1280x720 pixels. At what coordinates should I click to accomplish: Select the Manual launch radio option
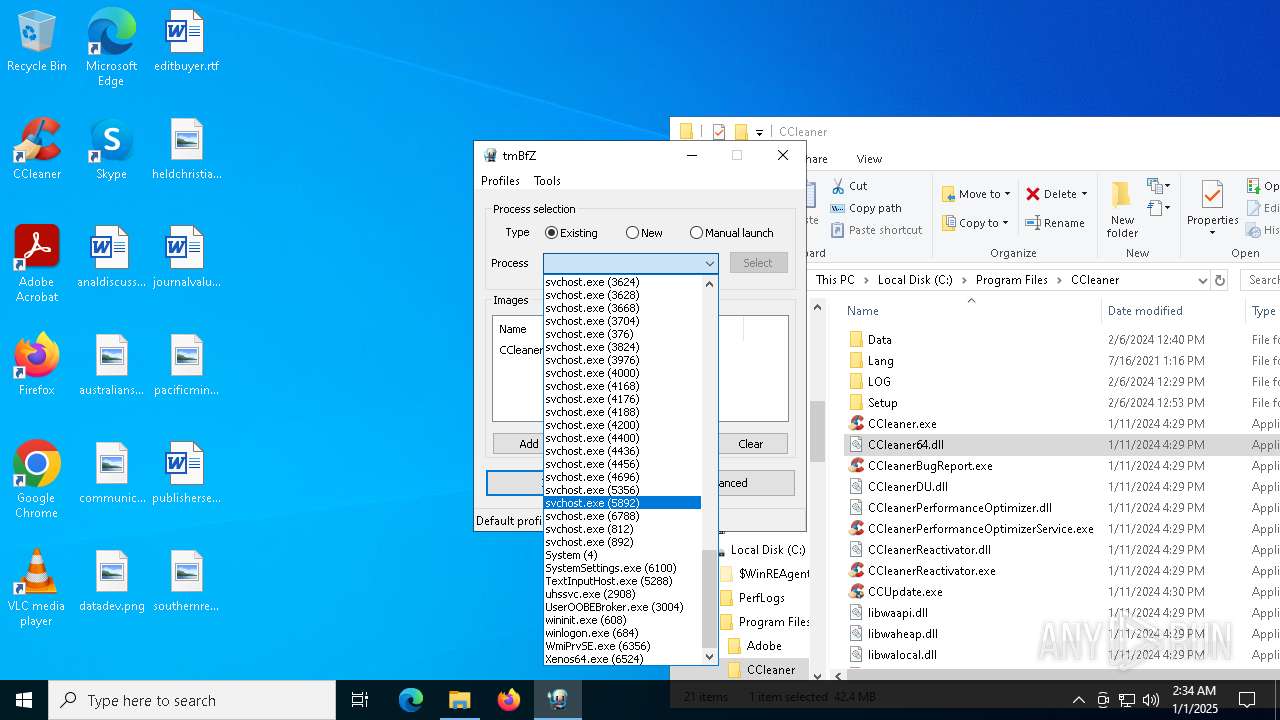tap(731, 233)
